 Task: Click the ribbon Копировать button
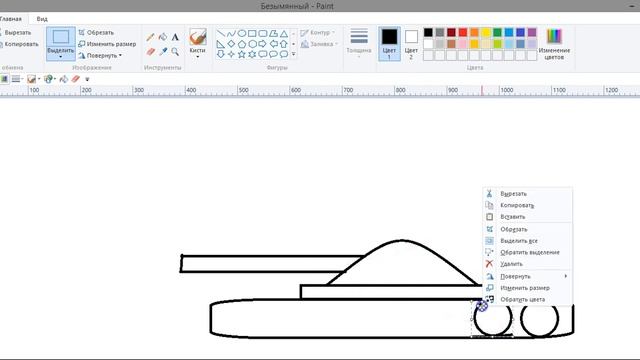click(x=20, y=44)
